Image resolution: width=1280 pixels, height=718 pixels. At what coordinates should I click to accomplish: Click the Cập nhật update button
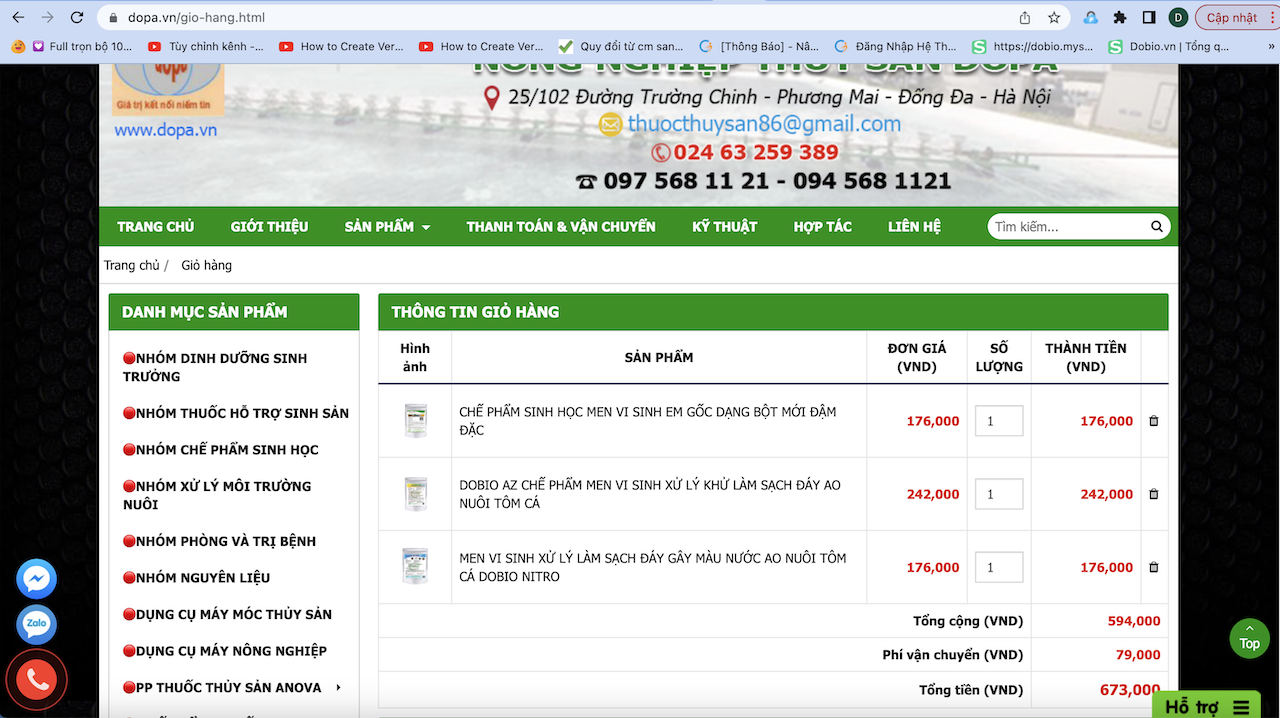coord(1231,17)
